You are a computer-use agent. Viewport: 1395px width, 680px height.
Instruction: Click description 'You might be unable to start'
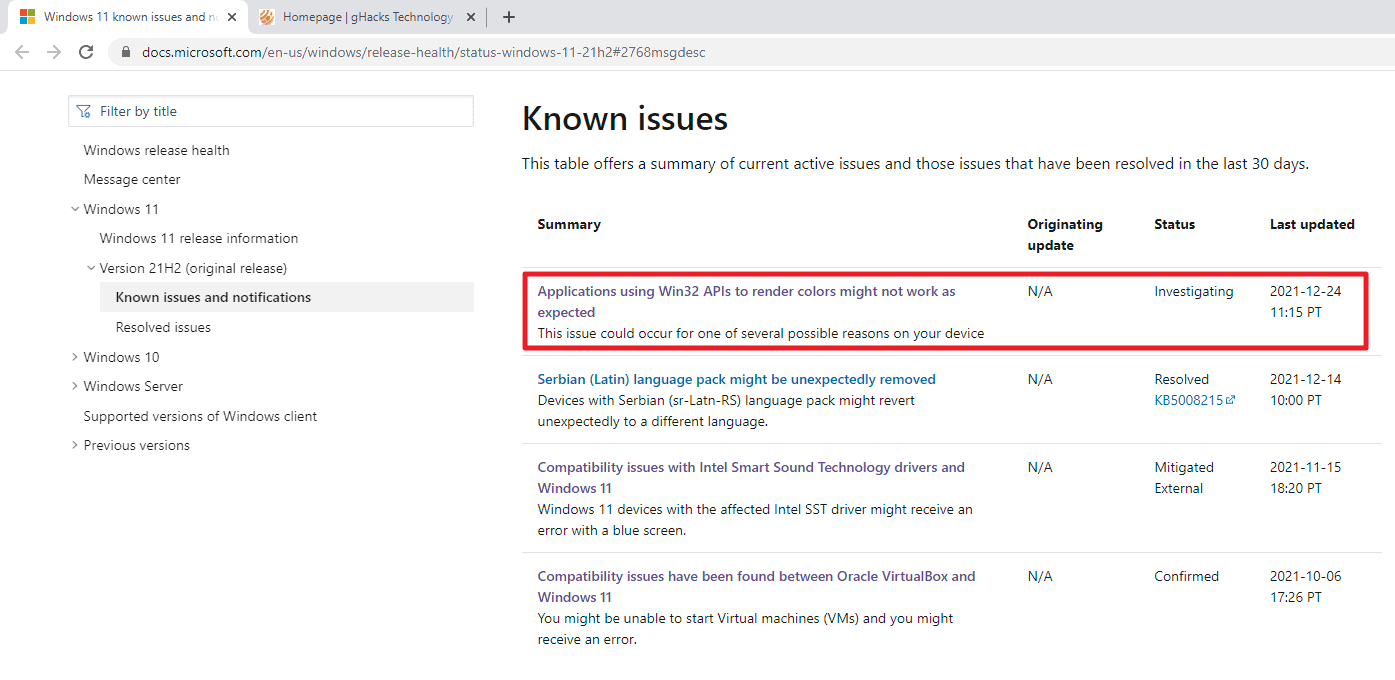click(x=745, y=629)
